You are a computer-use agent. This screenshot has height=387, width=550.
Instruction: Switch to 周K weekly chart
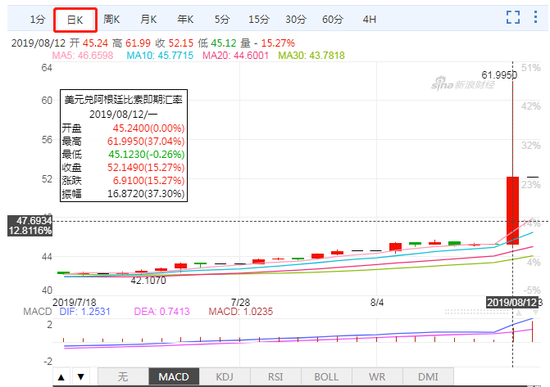(x=112, y=19)
